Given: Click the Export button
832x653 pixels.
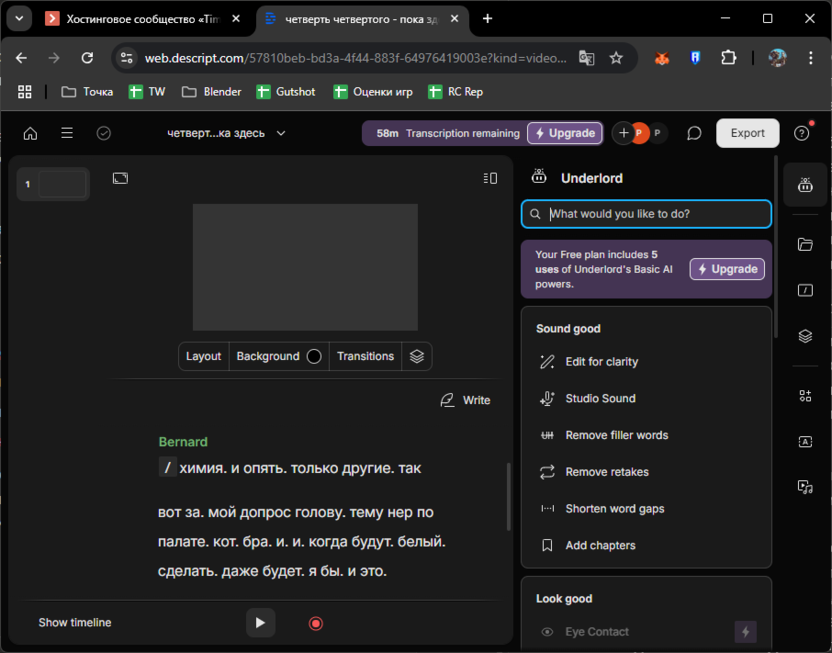Looking at the screenshot, I should click(x=747, y=133).
